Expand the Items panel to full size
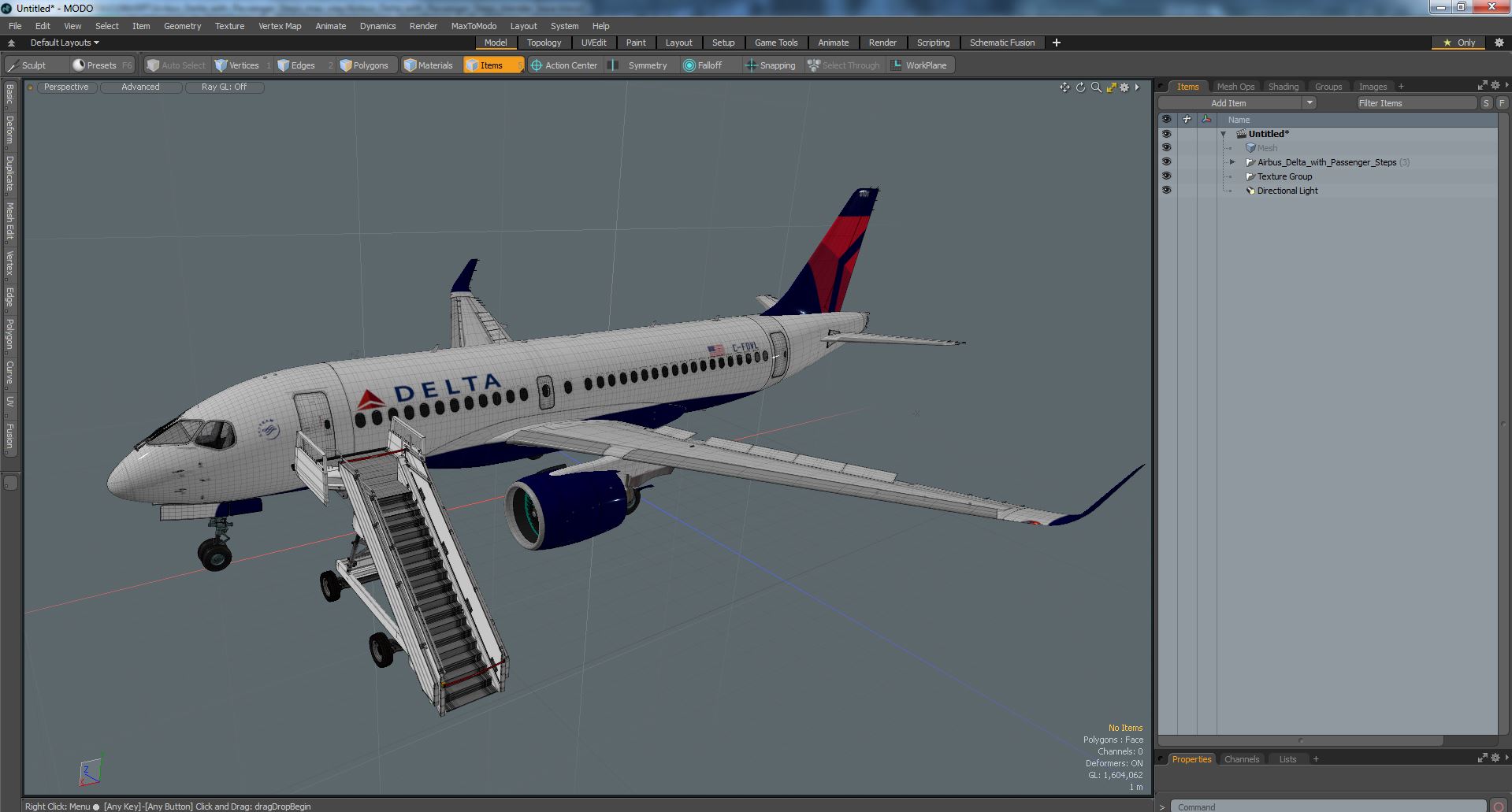The height and width of the screenshot is (812, 1512). click(1482, 85)
